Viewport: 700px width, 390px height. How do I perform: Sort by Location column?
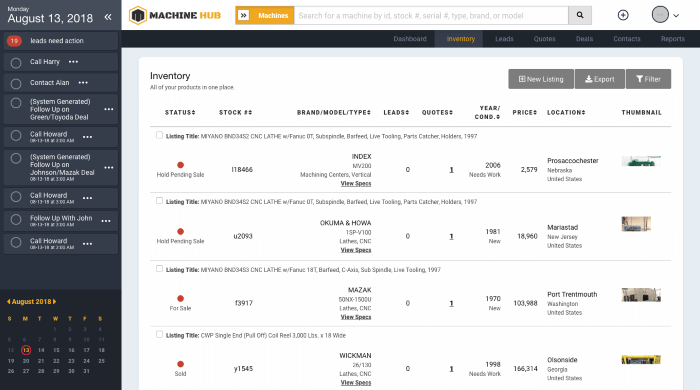tap(566, 112)
